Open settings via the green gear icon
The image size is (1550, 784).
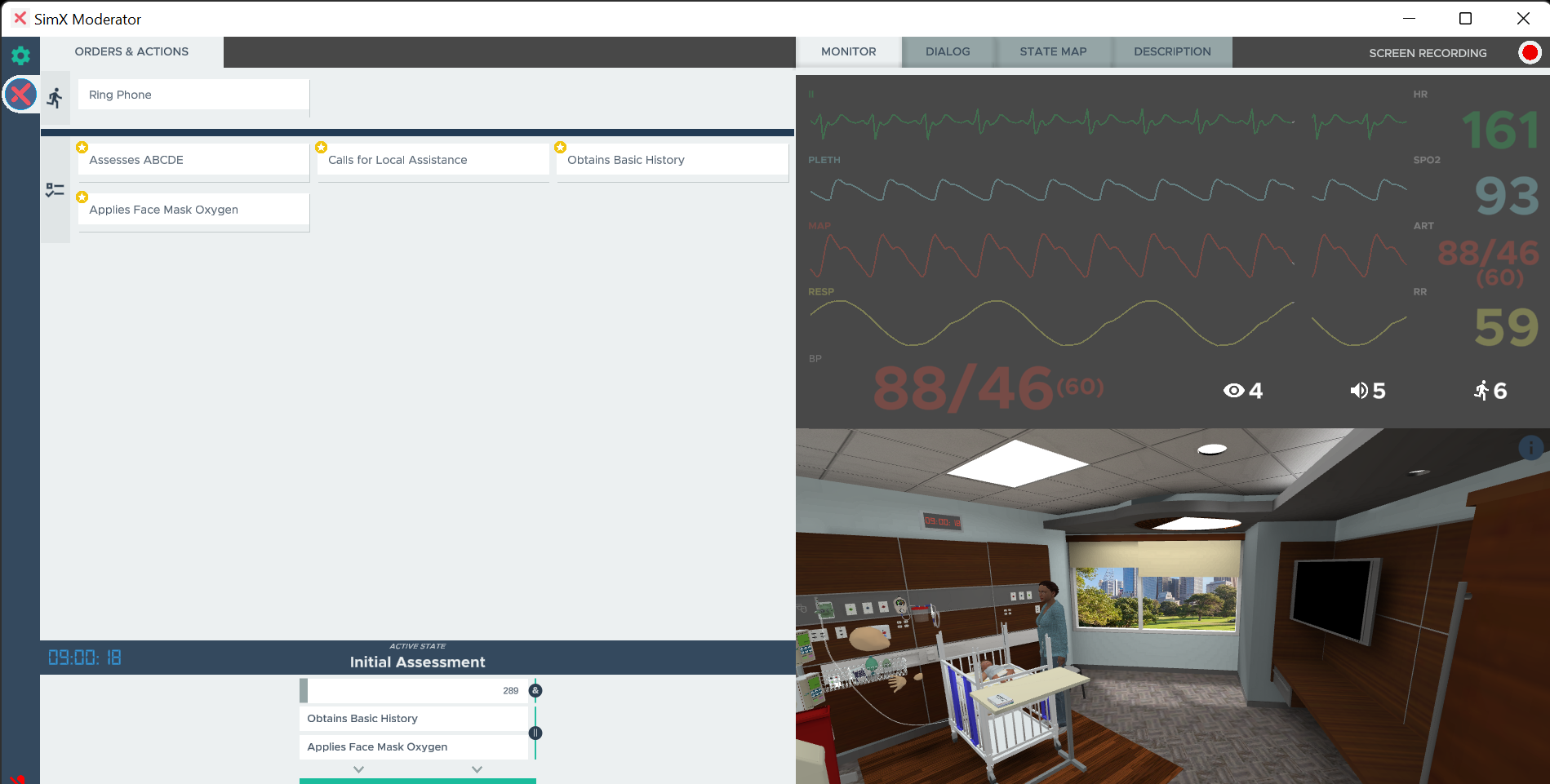(20, 55)
